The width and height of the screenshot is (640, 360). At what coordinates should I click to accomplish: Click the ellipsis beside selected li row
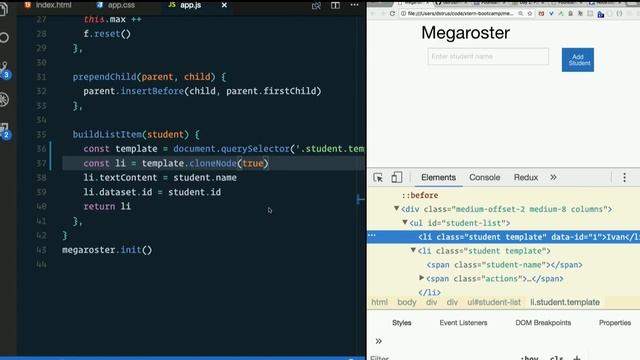pyautogui.click(x=372, y=236)
